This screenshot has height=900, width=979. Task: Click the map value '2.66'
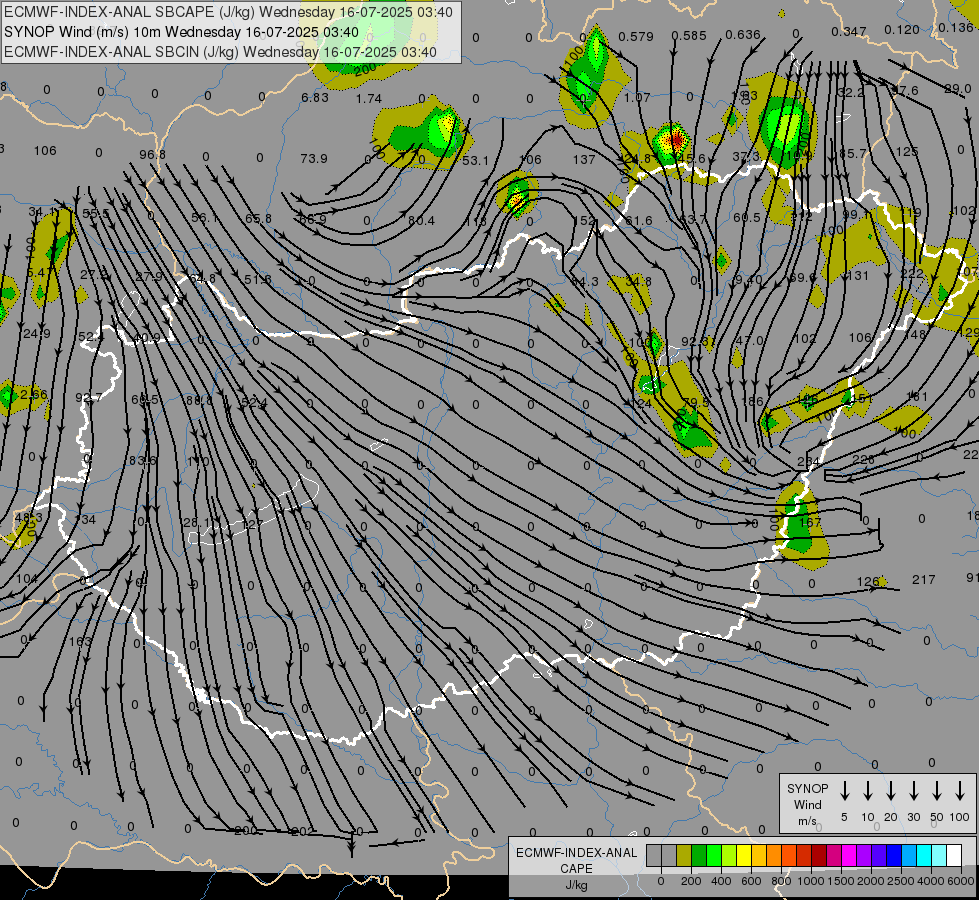click(x=33, y=394)
